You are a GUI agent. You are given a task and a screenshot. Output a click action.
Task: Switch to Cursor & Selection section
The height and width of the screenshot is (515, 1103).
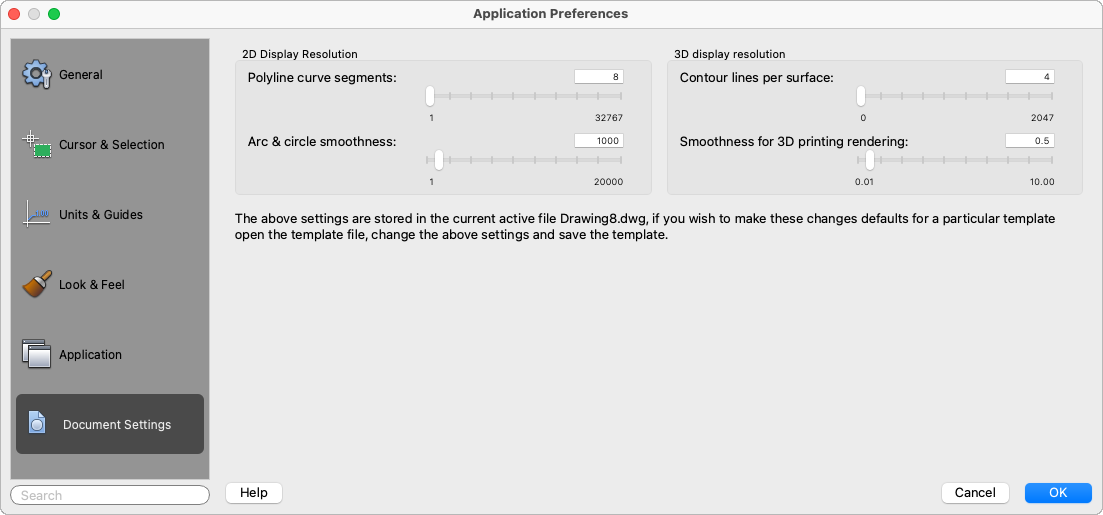[111, 145]
